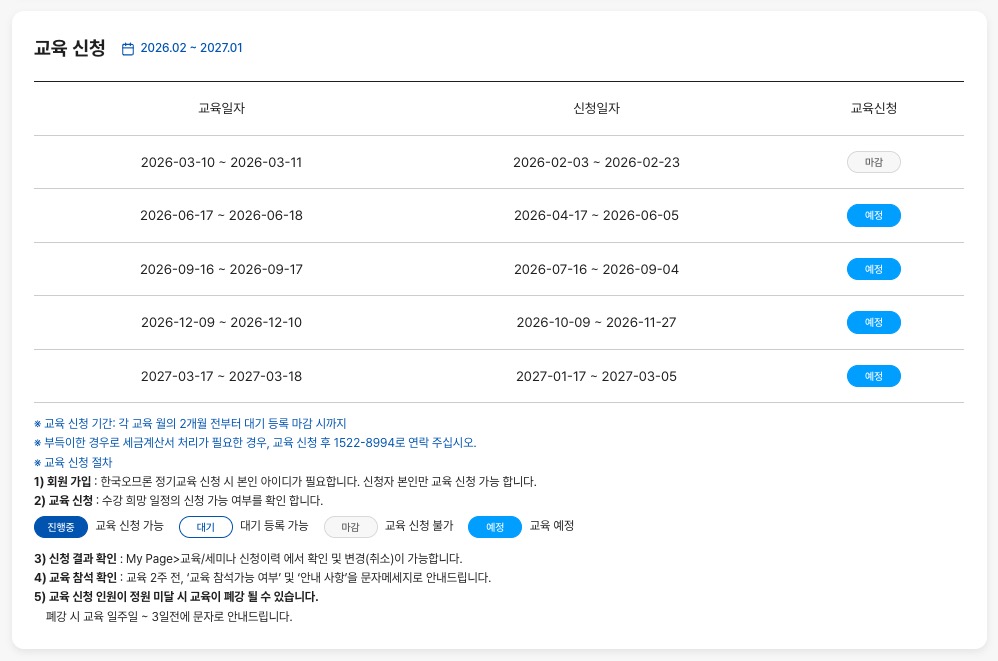
Task: Click the 마감 badge in the 2026-03-10 row
Action: [873, 162]
